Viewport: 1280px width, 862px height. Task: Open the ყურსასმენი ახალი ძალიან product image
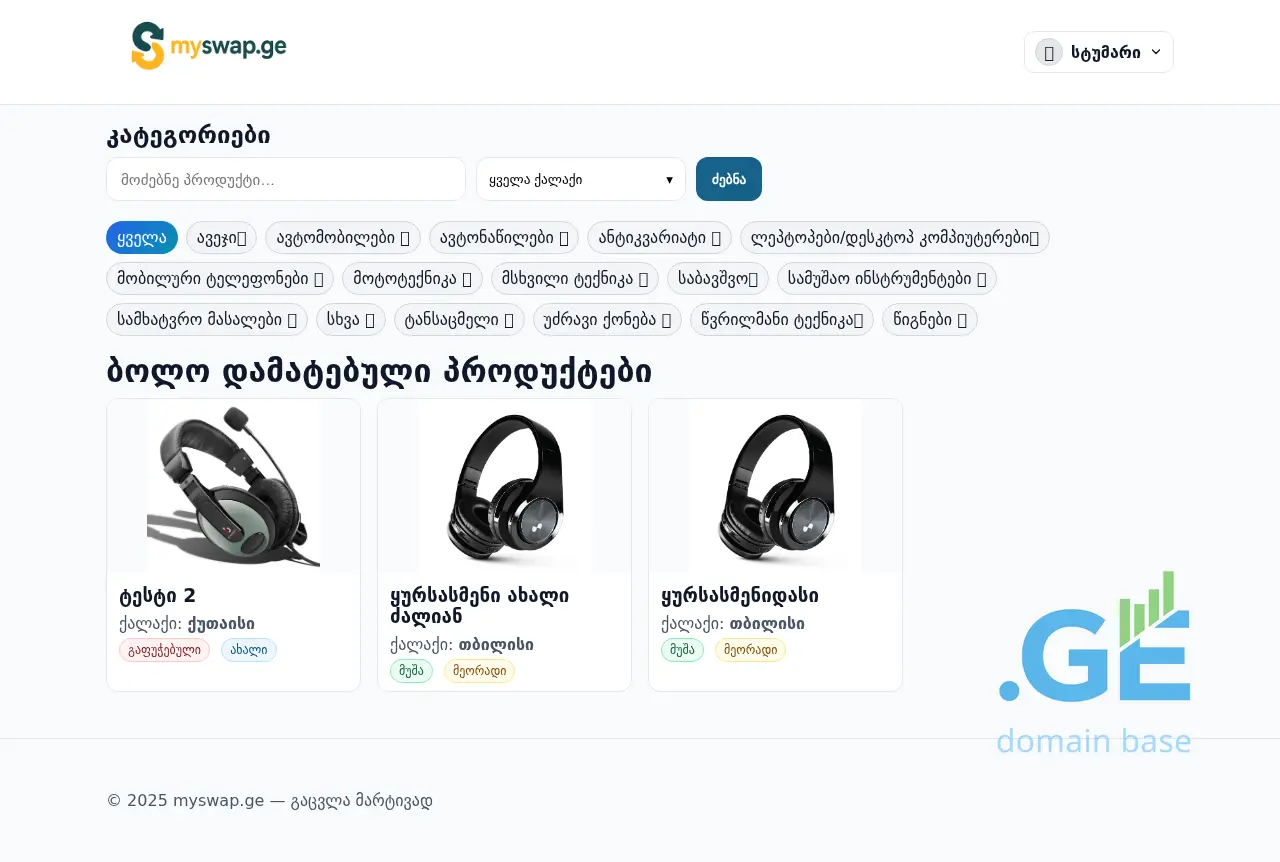[x=504, y=486]
